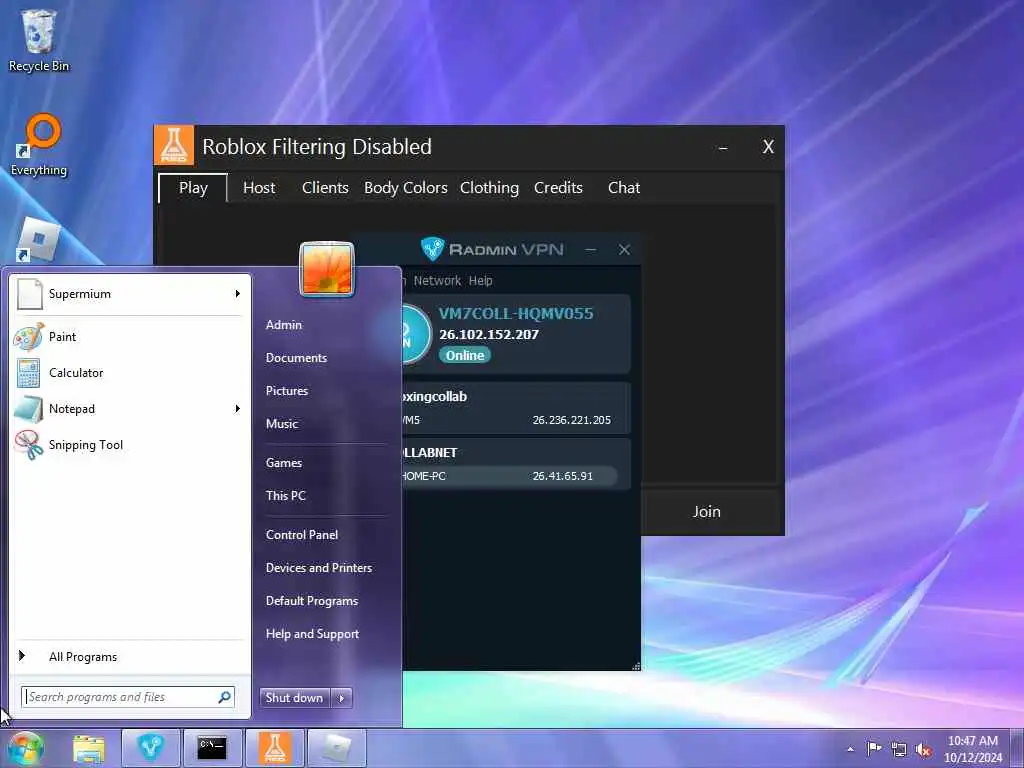The height and width of the screenshot is (768, 1024).
Task: Select the HOME-PC peer row
Action: [x=509, y=476]
